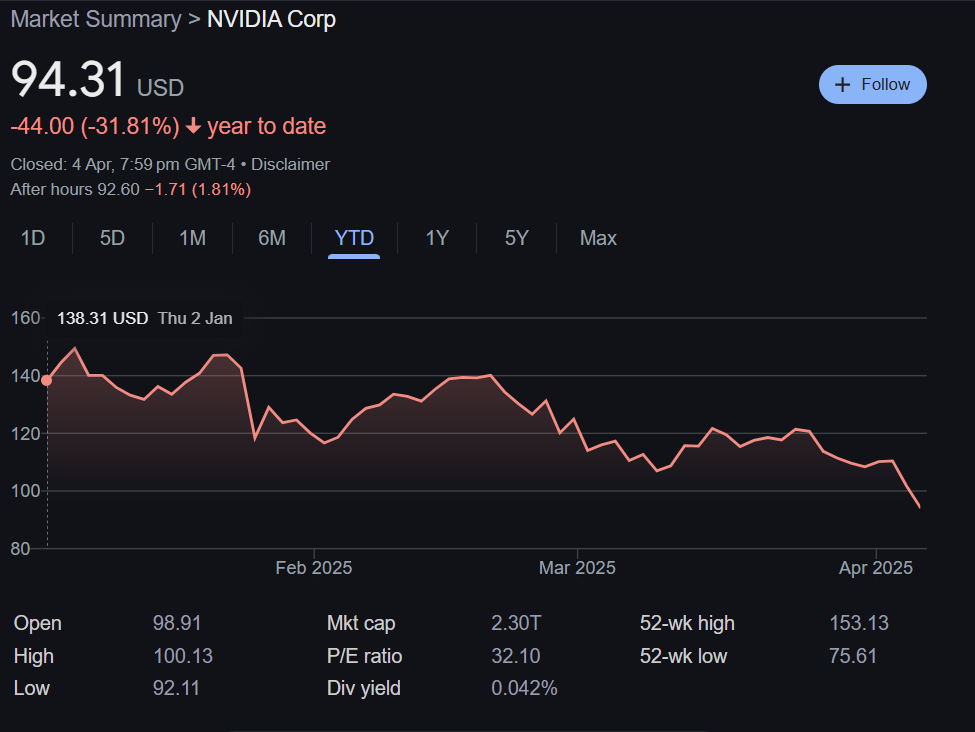Click the 52-wk low value 75.61

click(x=853, y=656)
